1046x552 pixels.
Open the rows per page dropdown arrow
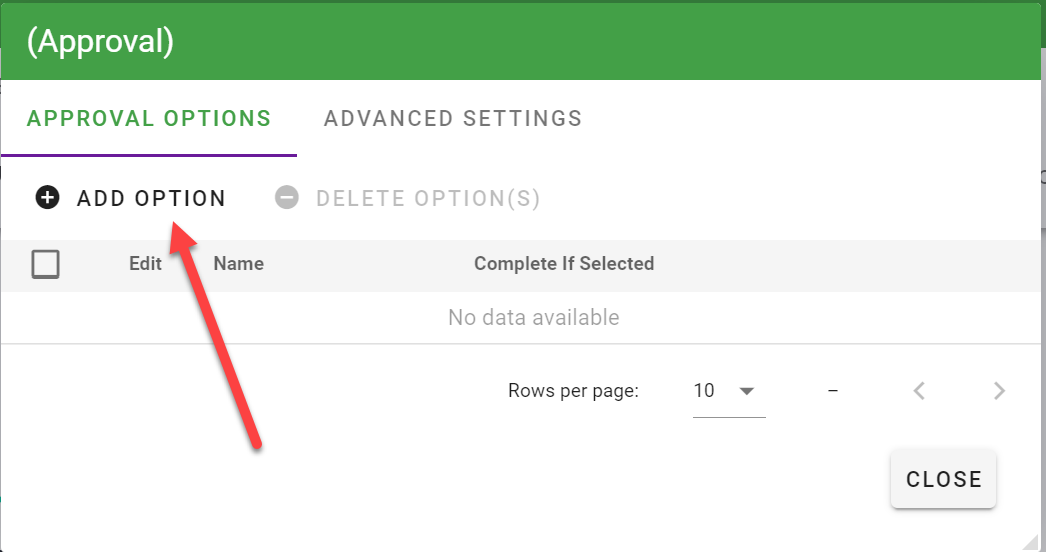point(746,391)
